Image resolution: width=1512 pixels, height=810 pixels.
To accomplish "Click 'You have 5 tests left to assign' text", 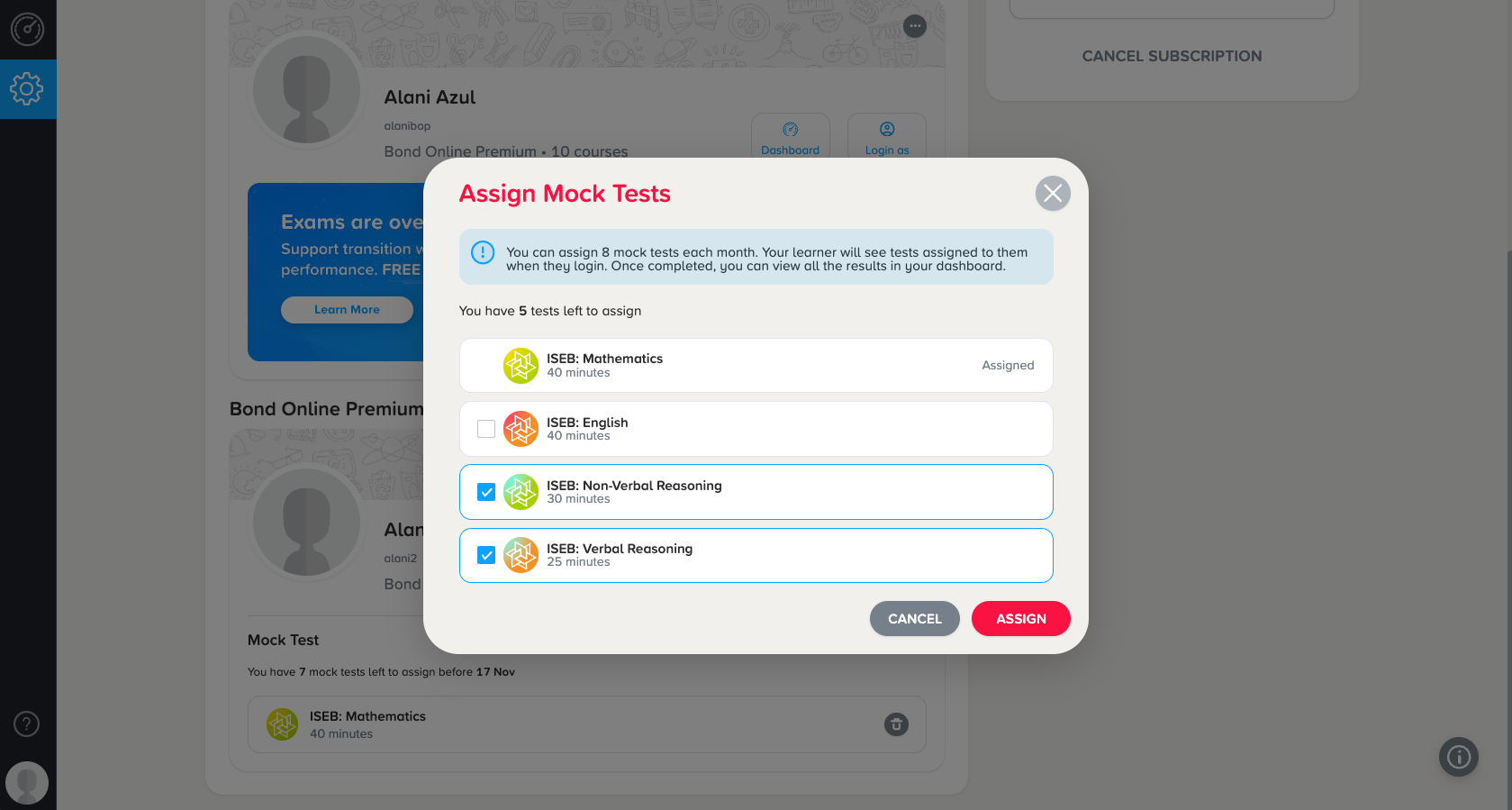I will pyautogui.click(x=550, y=311).
